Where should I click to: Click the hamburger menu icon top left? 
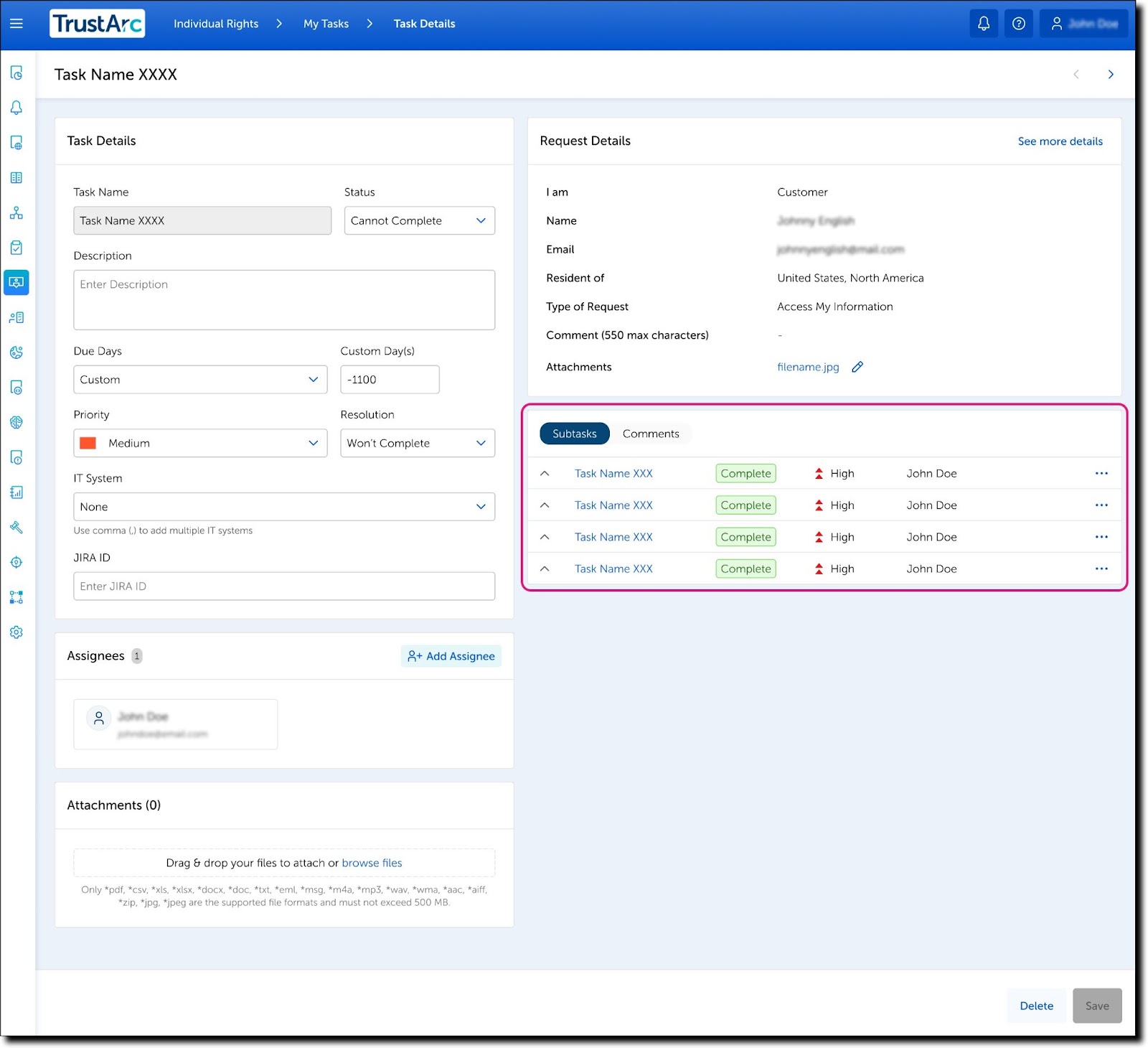pos(16,24)
